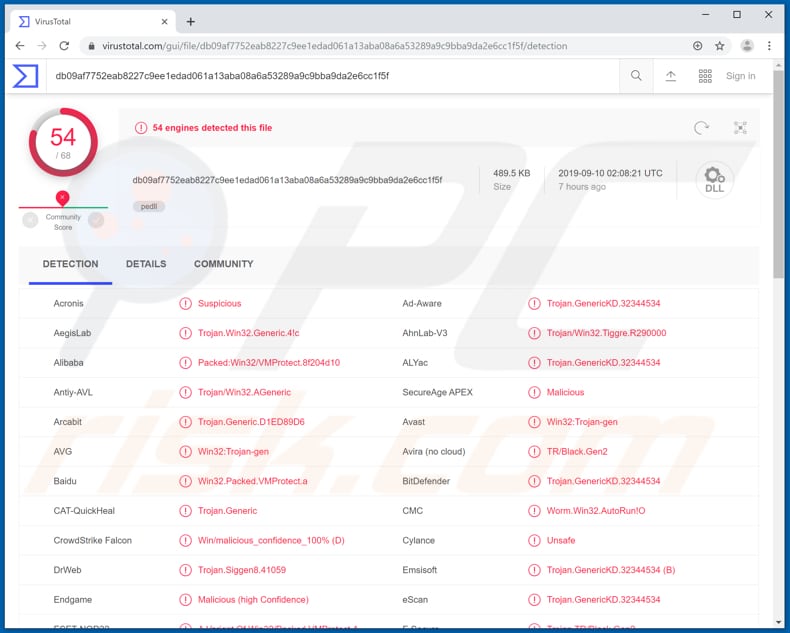Click SecureAge APEX Malicious alert icon
This screenshot has width=790, height=633.
534,393
